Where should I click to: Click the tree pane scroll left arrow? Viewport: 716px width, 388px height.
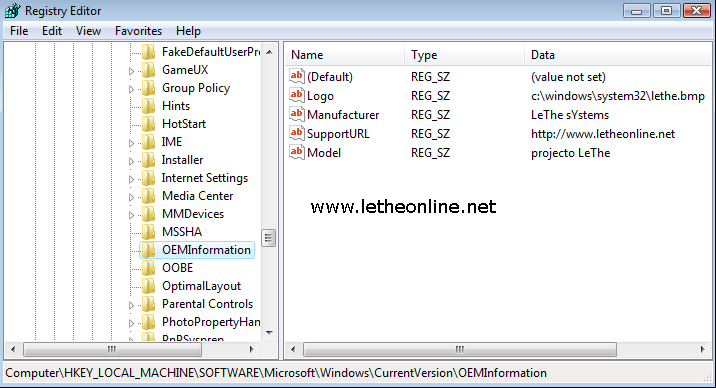13,349
